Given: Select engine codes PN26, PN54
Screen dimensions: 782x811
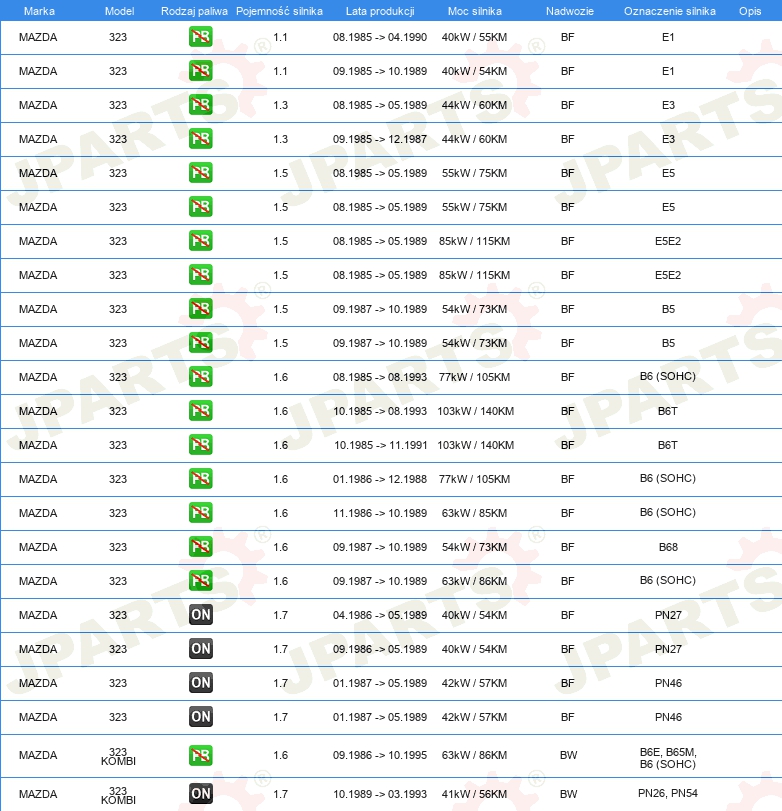Looking at the screenshot, I should [x=668, y=793].
